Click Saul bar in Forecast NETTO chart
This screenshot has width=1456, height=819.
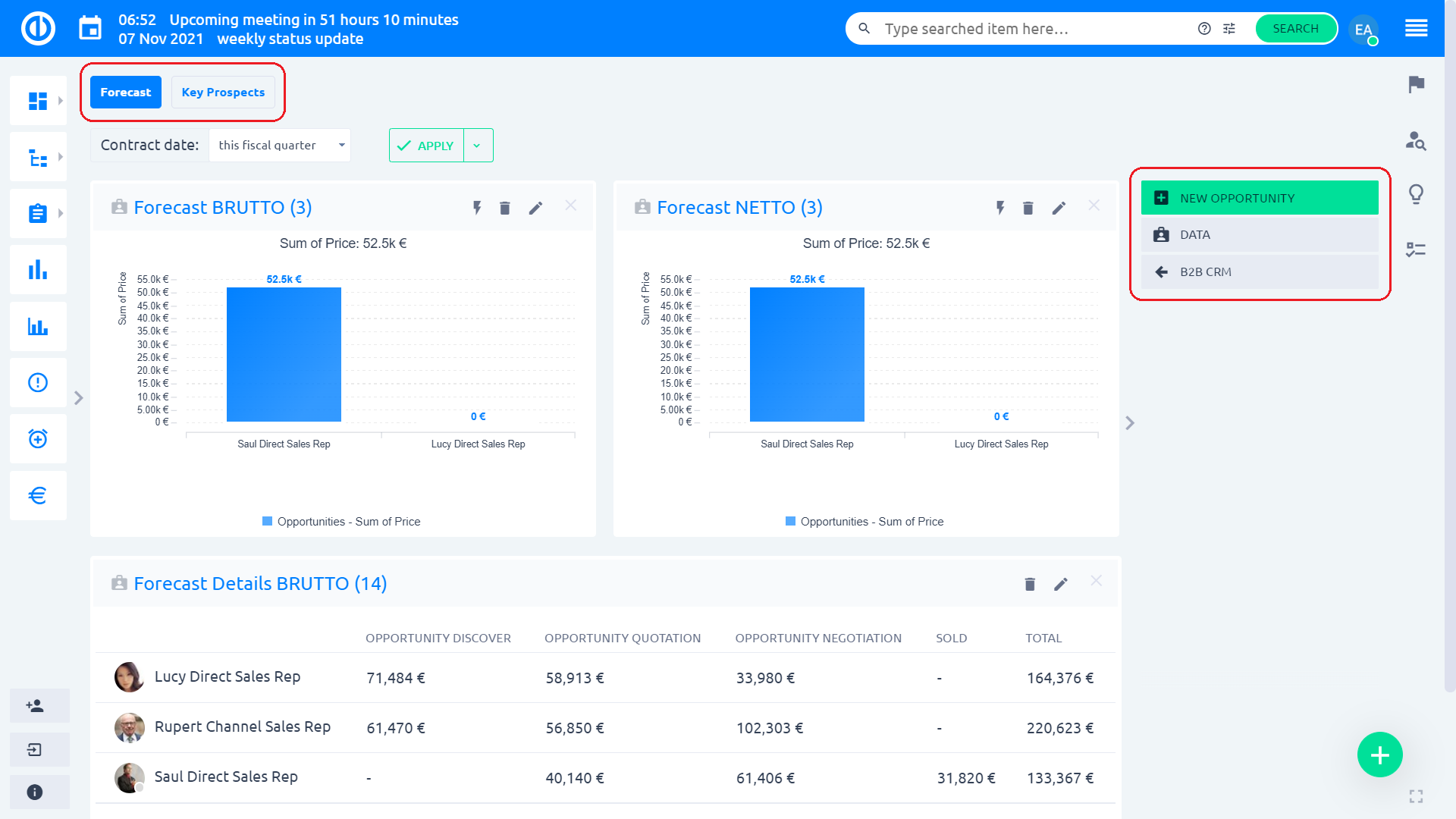(807, 354)
